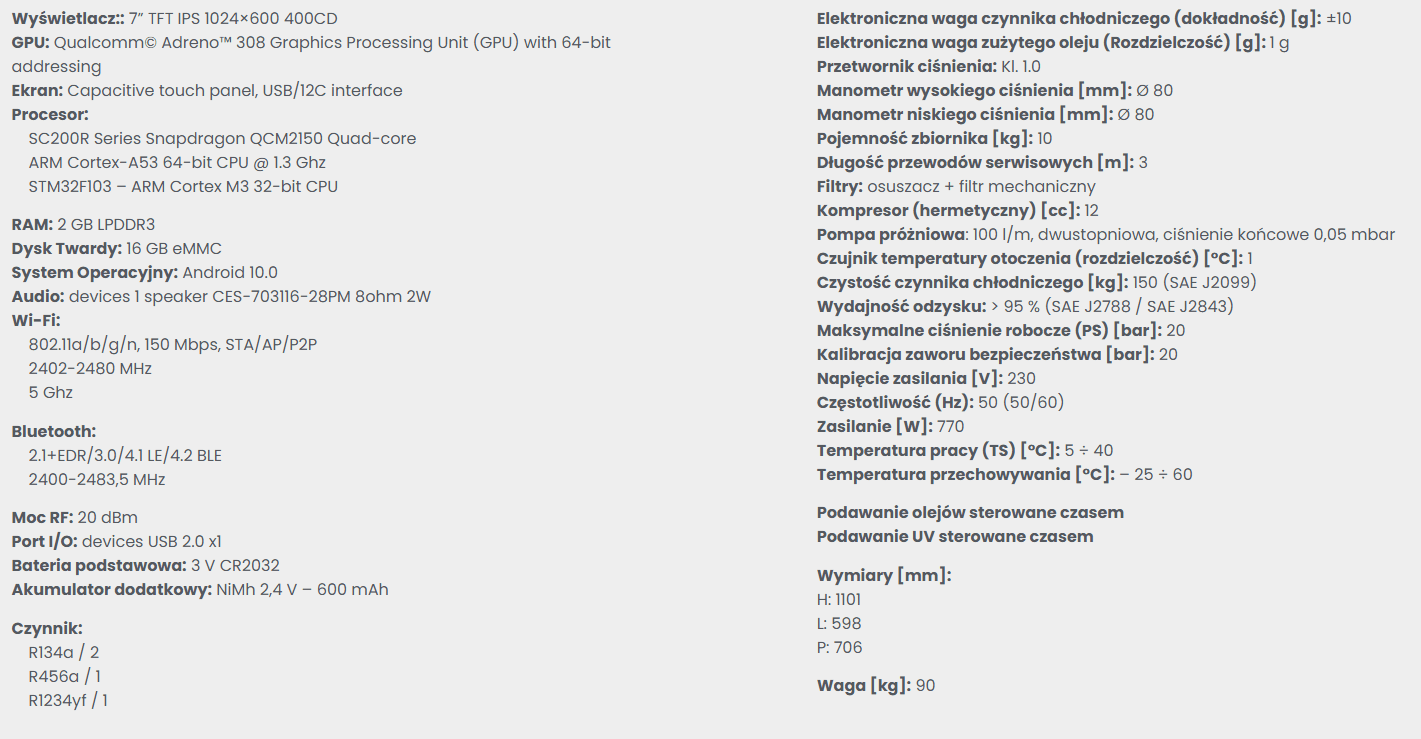1421x739 pixels.
Task: Click the Waga [kg] 90 line
Action: [x=876, y=685]
